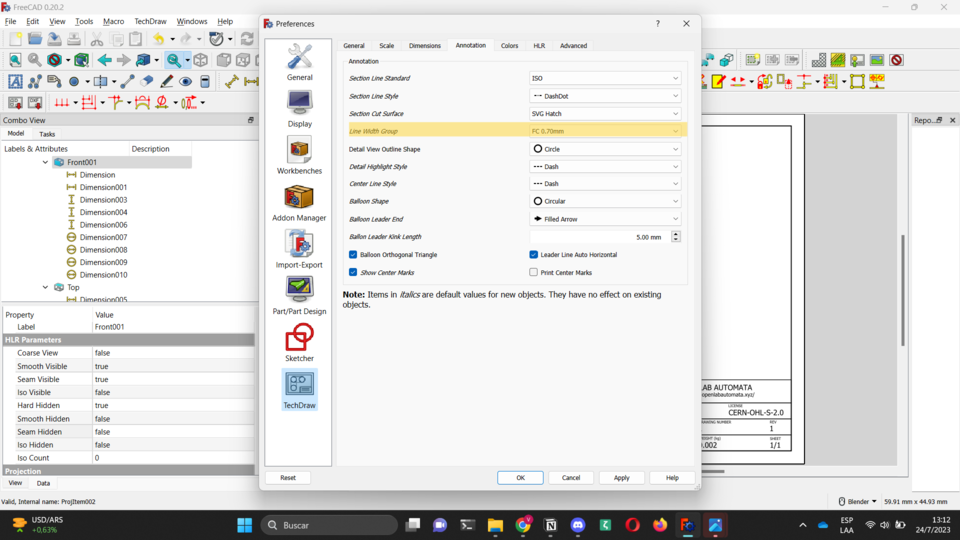Switch to Tasks tab in Combo View

[47, 134]
